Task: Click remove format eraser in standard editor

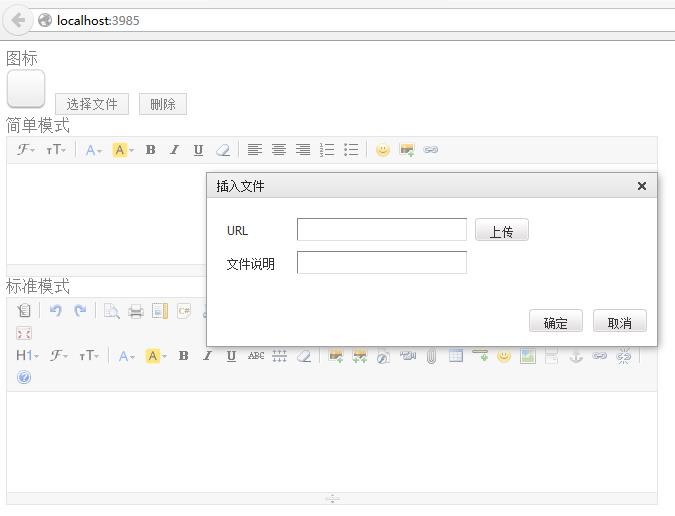Action: (x=304, y=356)
